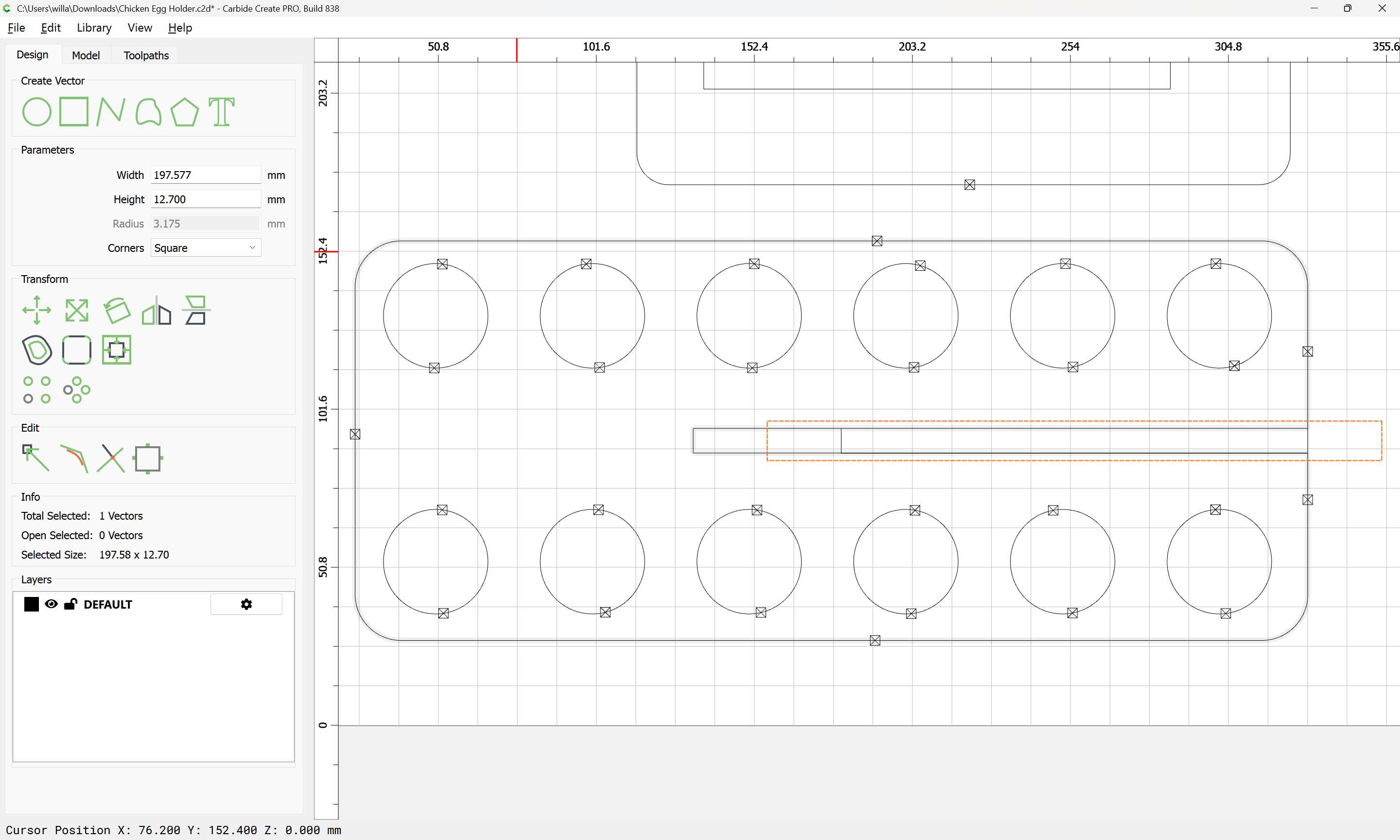Hide the DEFAULT layer with eye icon
This screenshot has height=840, width=1400.
pyautogui.click(x=51, y=604)
